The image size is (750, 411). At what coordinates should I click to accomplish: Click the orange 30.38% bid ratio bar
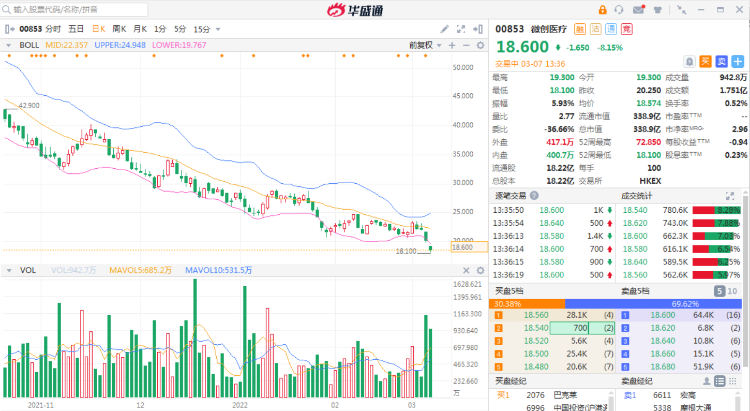coord(527,304)
